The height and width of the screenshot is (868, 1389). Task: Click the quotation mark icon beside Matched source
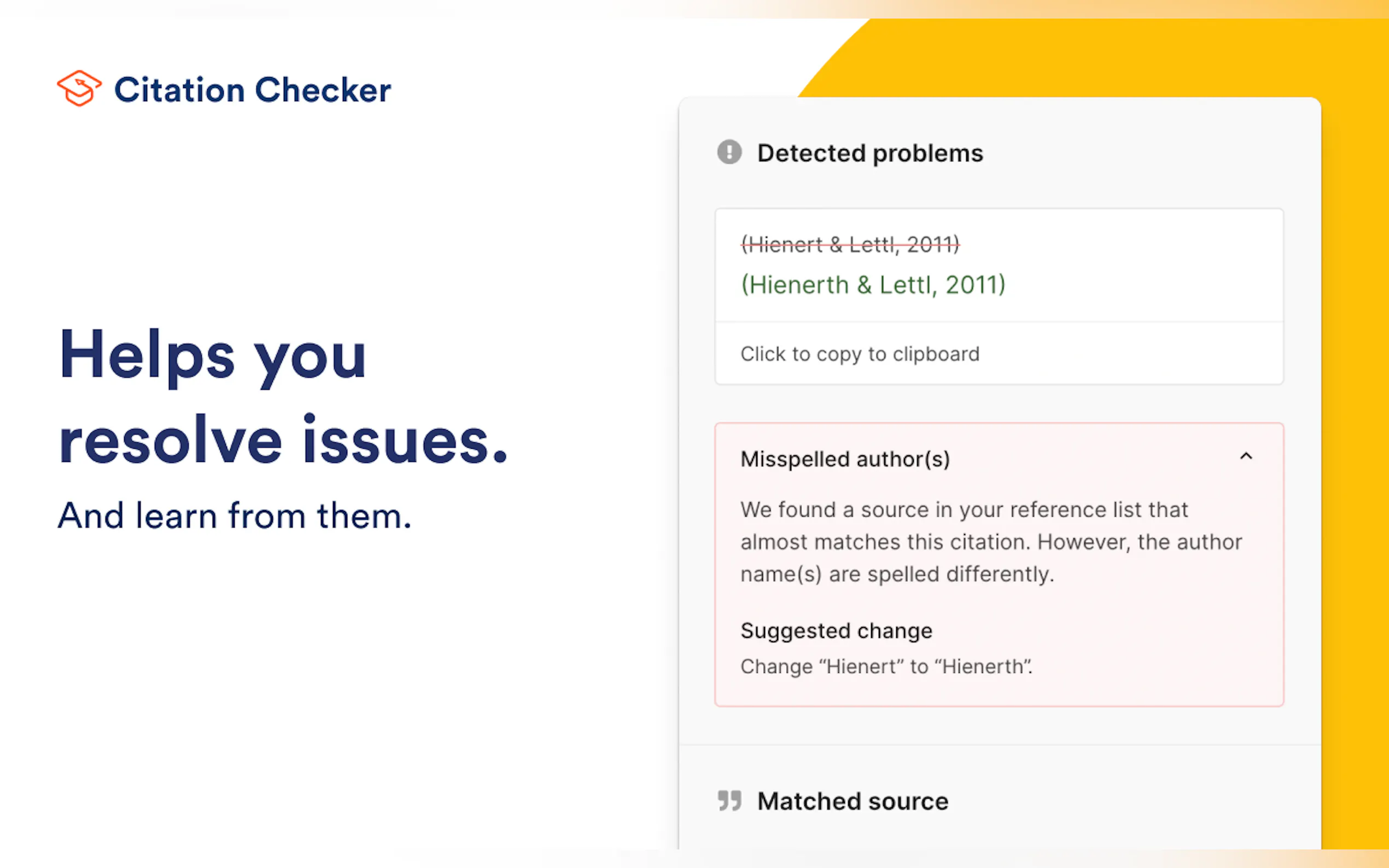pos(728,800)
